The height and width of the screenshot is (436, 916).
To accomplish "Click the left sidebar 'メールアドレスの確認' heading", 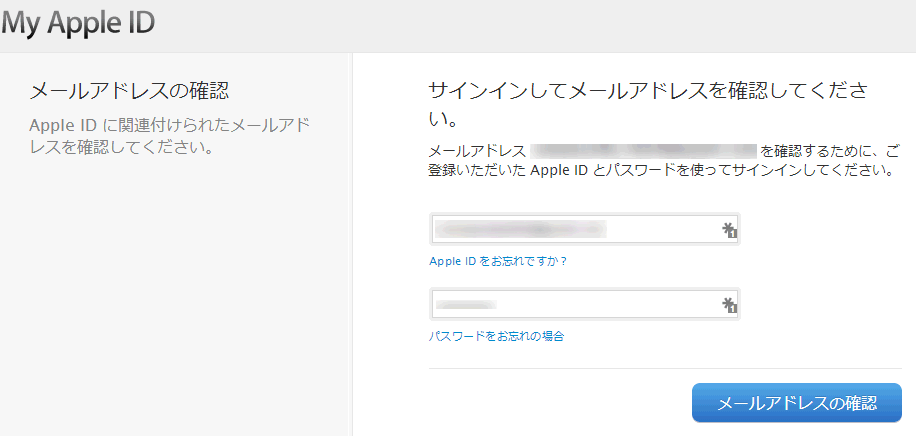I will point(130,92).
